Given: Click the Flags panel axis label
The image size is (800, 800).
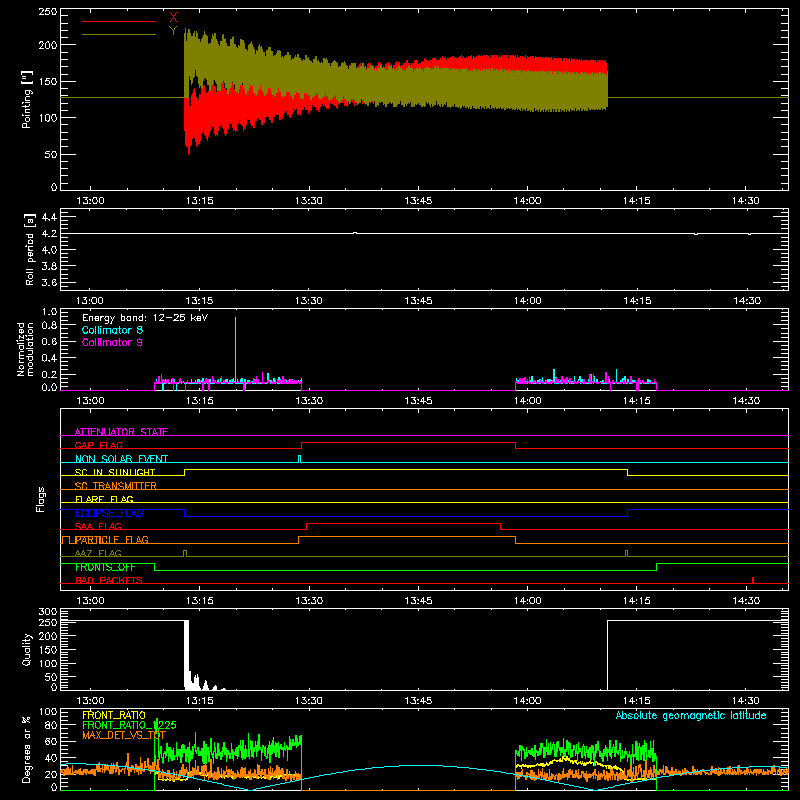Looking at the screenshot, I should coord(40,499).
